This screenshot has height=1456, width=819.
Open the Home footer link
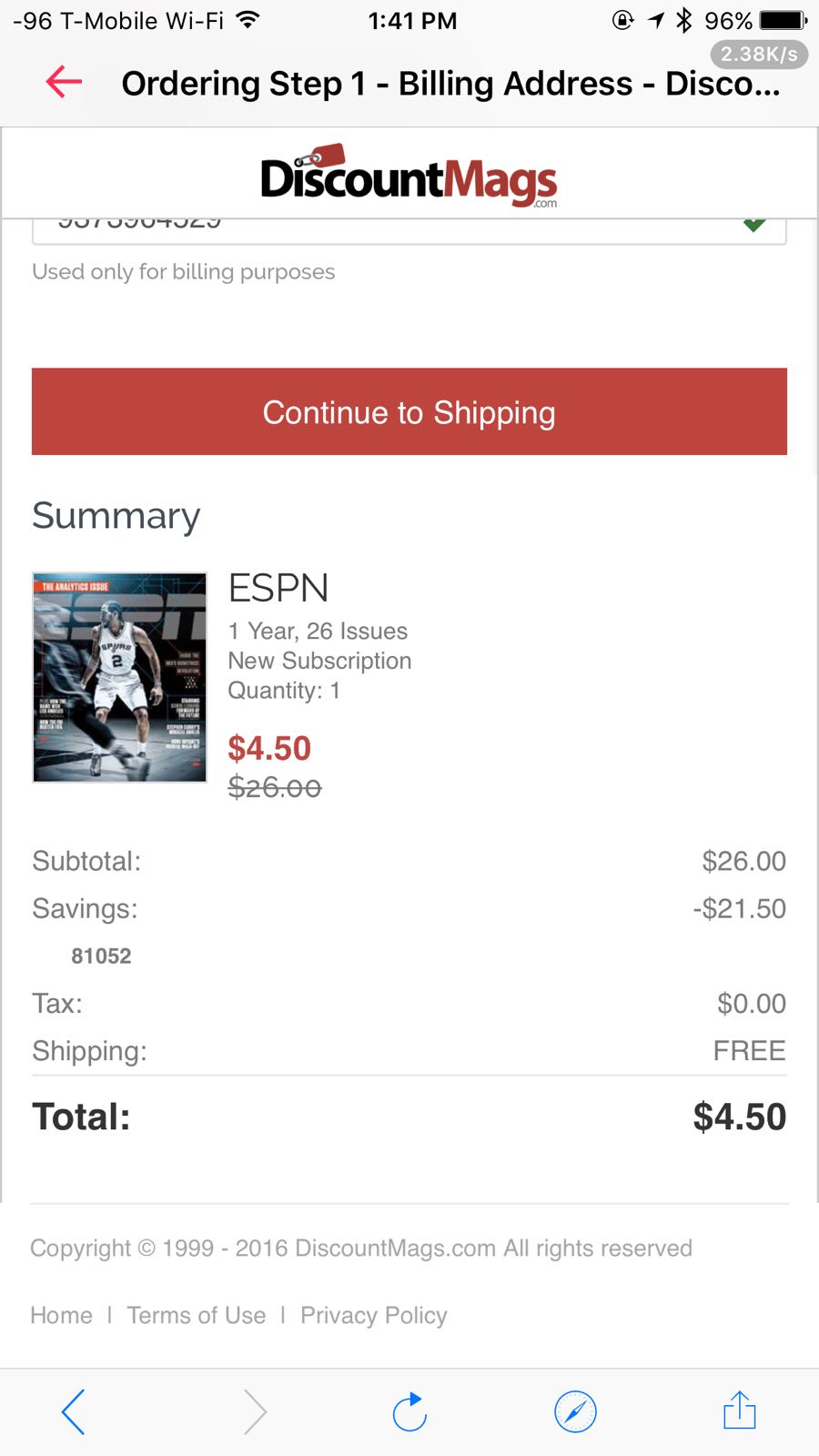[61, 1315]
